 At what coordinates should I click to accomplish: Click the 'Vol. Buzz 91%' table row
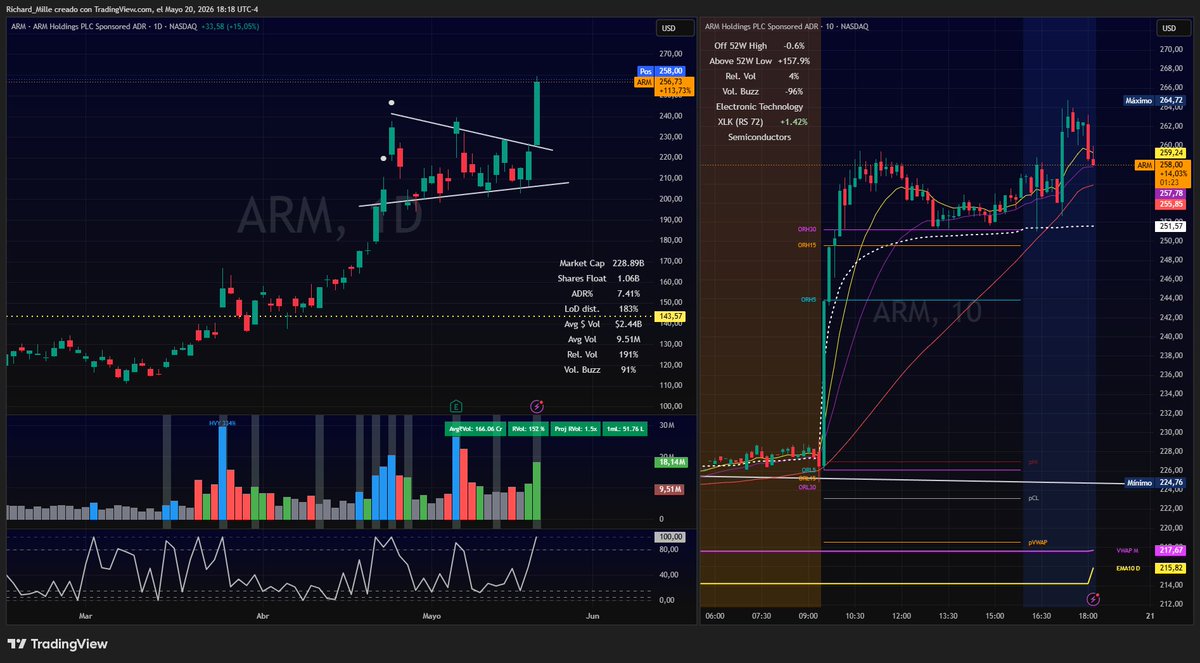pyautogui.click(x=602, y=369)
